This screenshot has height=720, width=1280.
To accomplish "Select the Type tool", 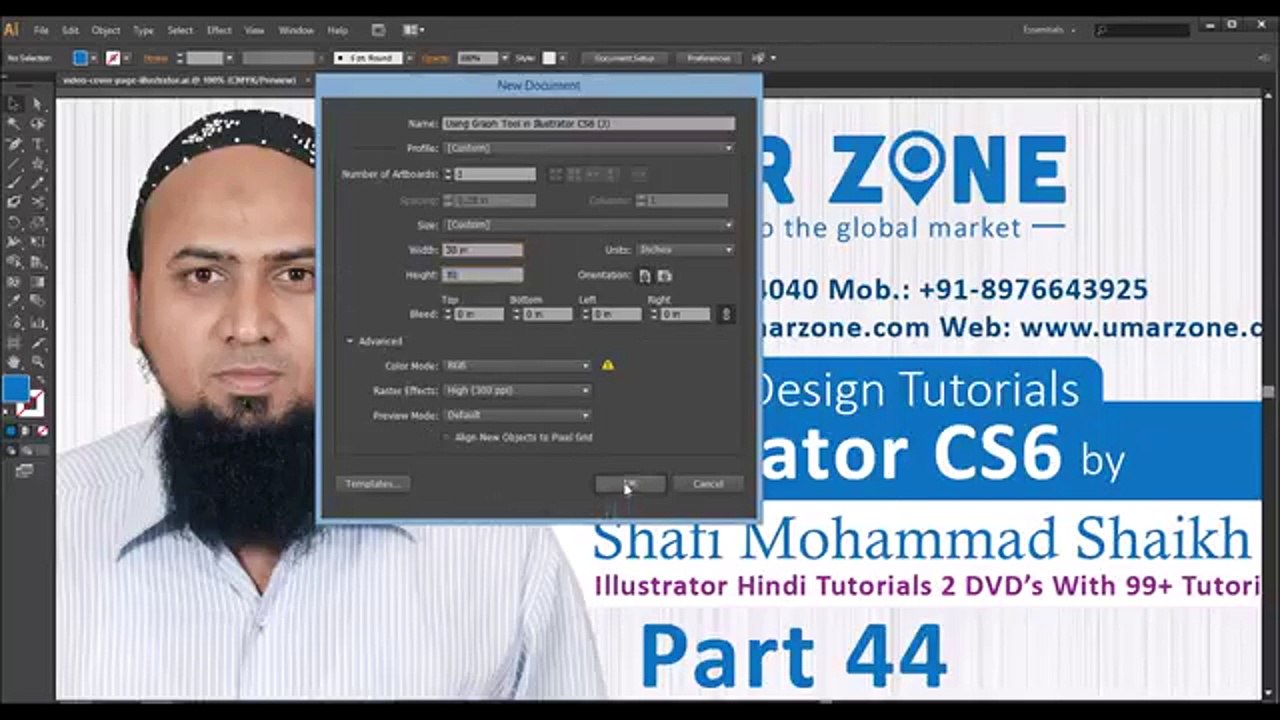I will pyautogui.click(x=38, y=144).
